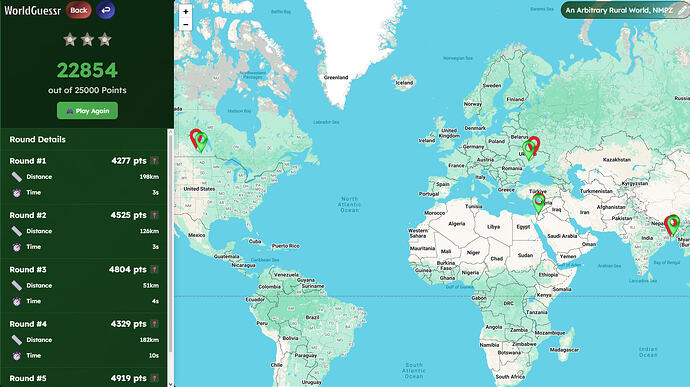
Task: Click the 22854 total score
Action: (87, 70)
